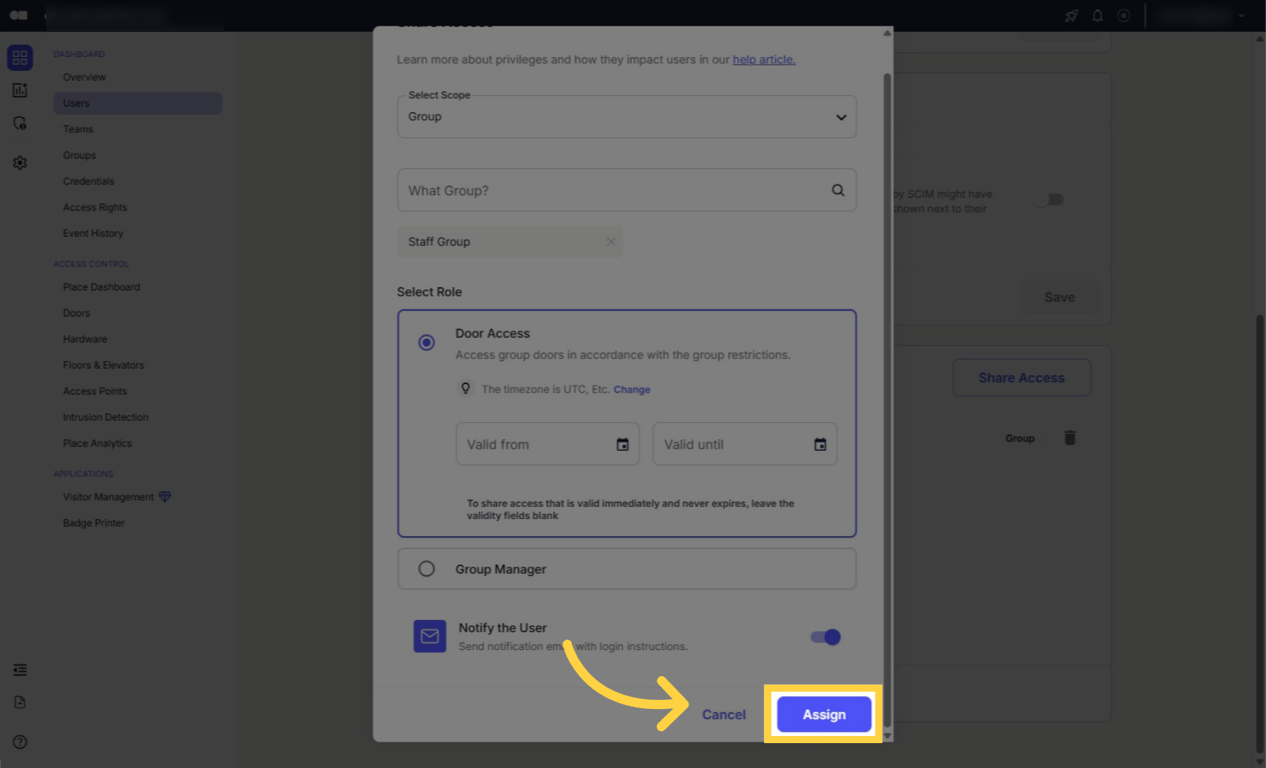Image resolution: width=1266 pixels, height=768 pixels.
Task: Select the Door Access role radio button
Action: coord(426,342)
